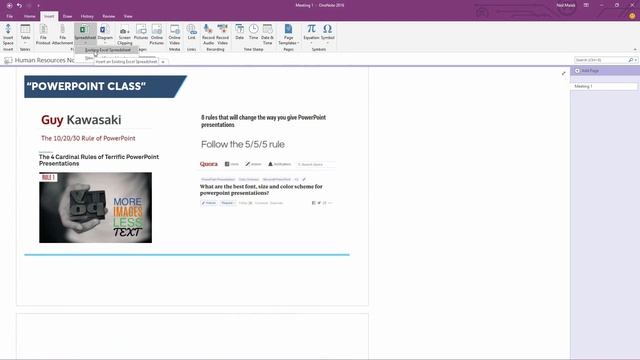
Task: Click the Add Page button
Action: [x=587, y=71]
